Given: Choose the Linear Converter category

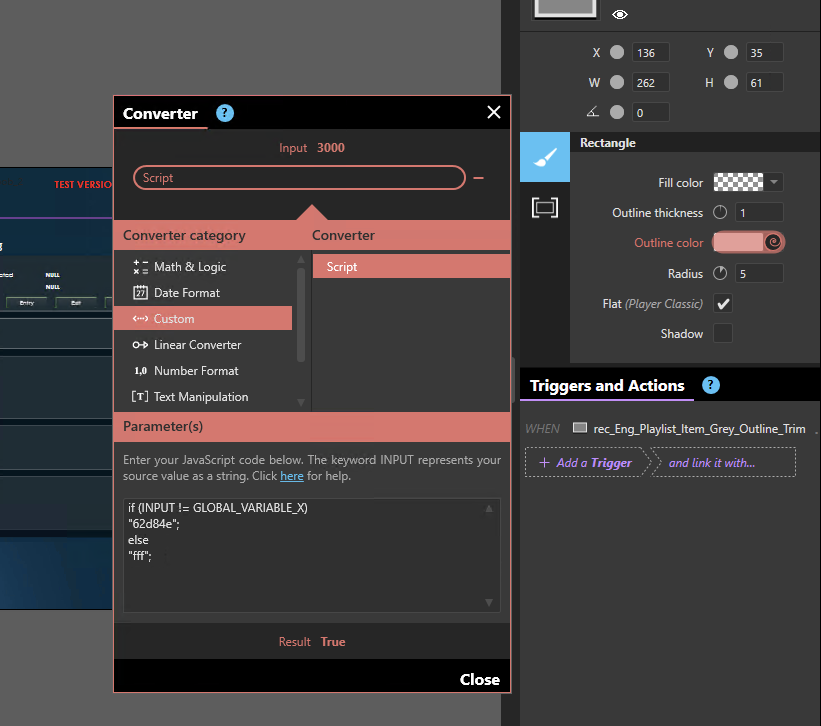Looking at the screenshot, I should (197, 345).
